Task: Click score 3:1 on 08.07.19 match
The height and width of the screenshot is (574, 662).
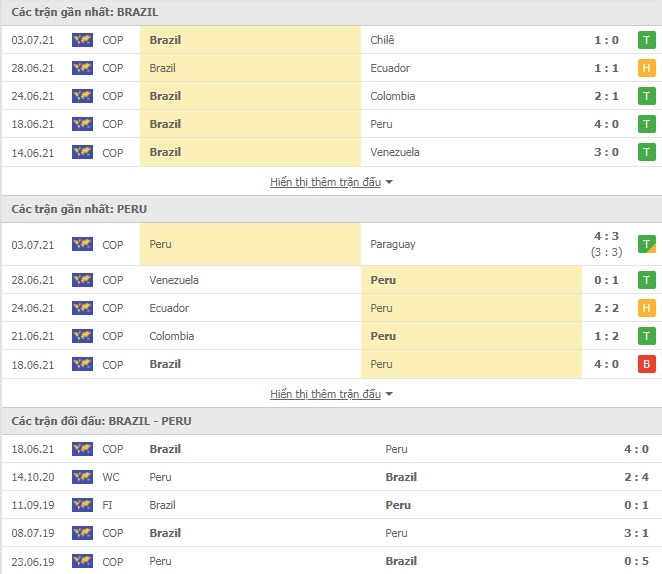Action: click(x=636, y=533)
